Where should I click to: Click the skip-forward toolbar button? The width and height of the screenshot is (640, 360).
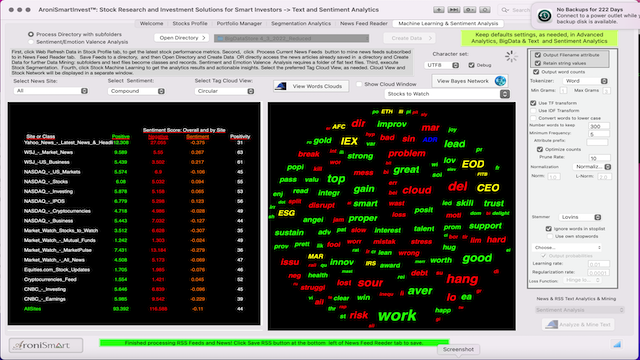click(x=454, y=9)
